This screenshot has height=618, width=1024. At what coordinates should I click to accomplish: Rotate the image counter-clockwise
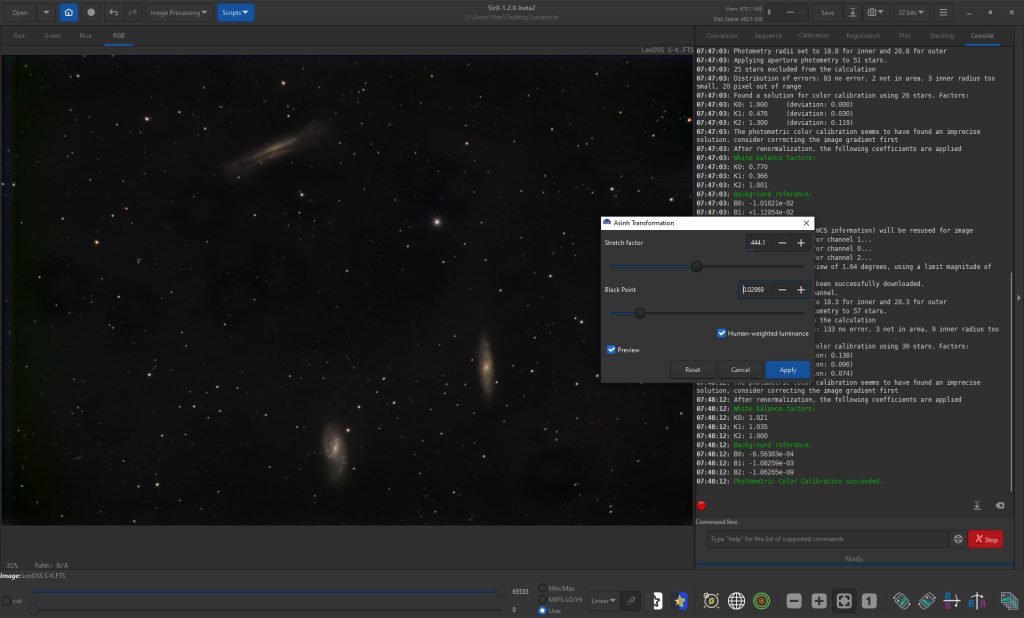(x=901, y=600)
